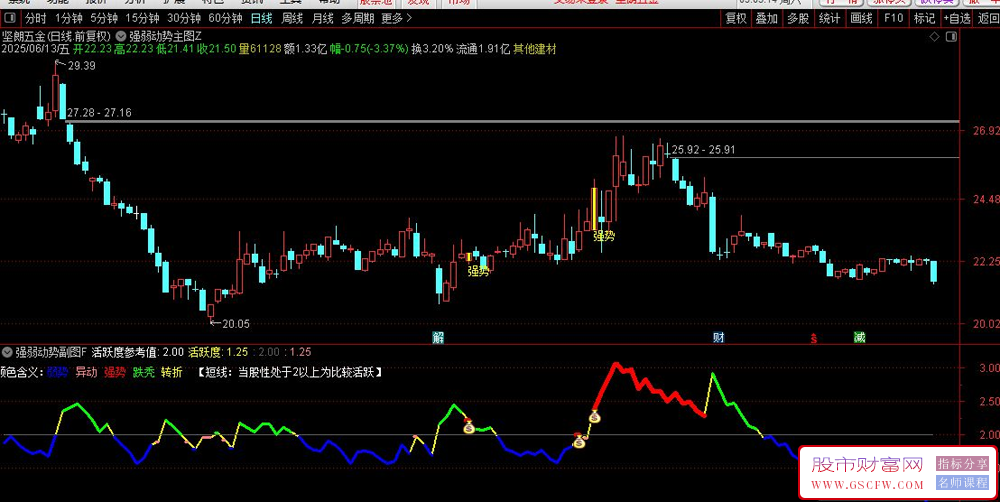Switch to the 60分钟 period
1000x502 pixels.
[x=225, y=18]
